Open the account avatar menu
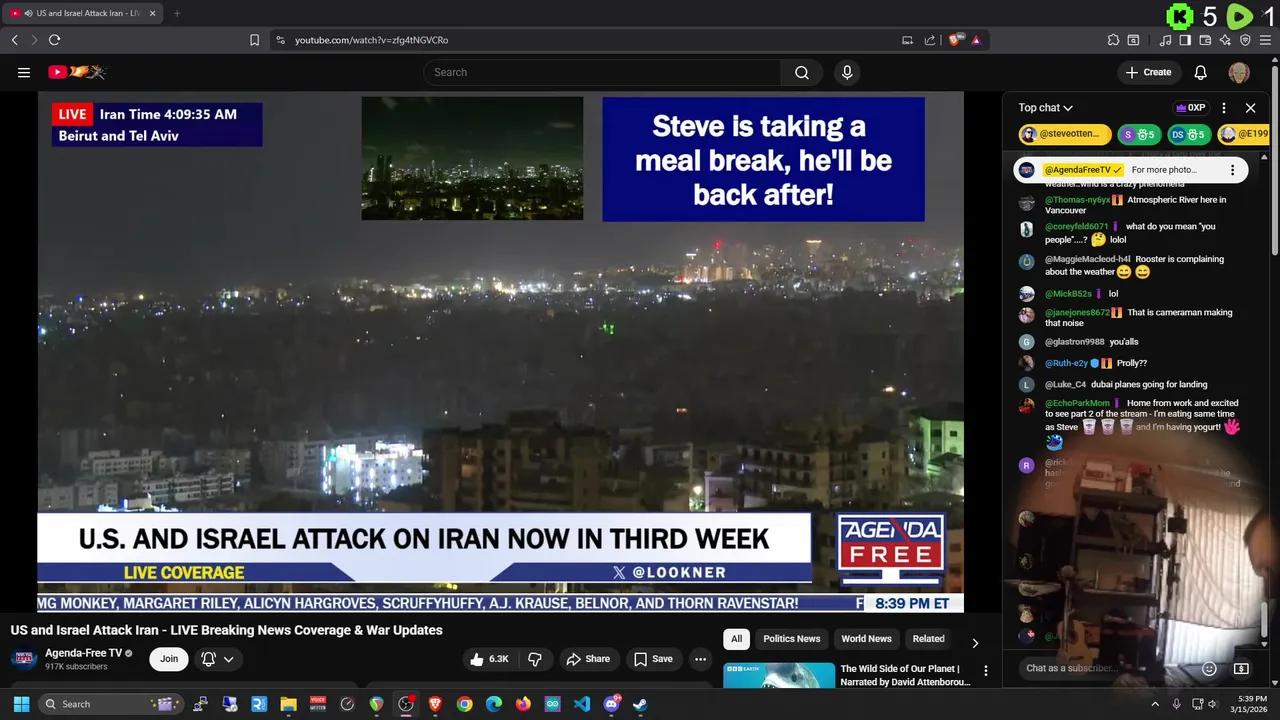The image size is (1280, 720). point(1239,72)
